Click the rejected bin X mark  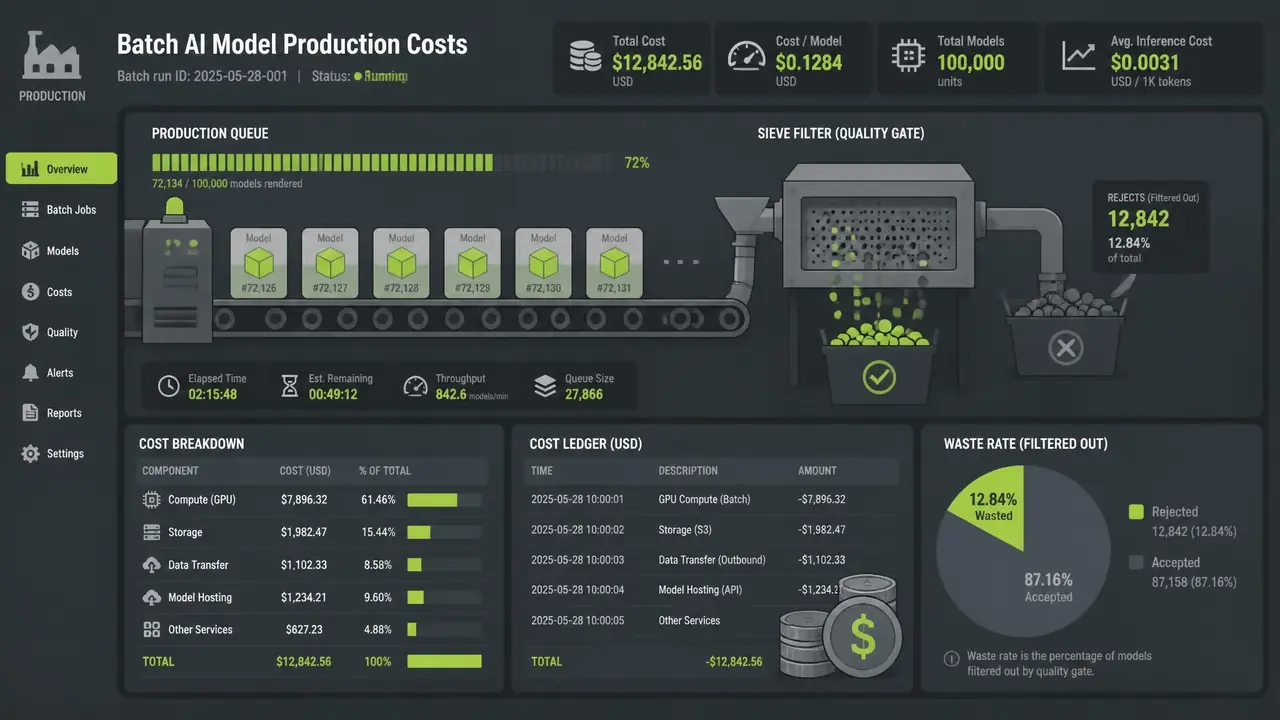coord(1065,348)
